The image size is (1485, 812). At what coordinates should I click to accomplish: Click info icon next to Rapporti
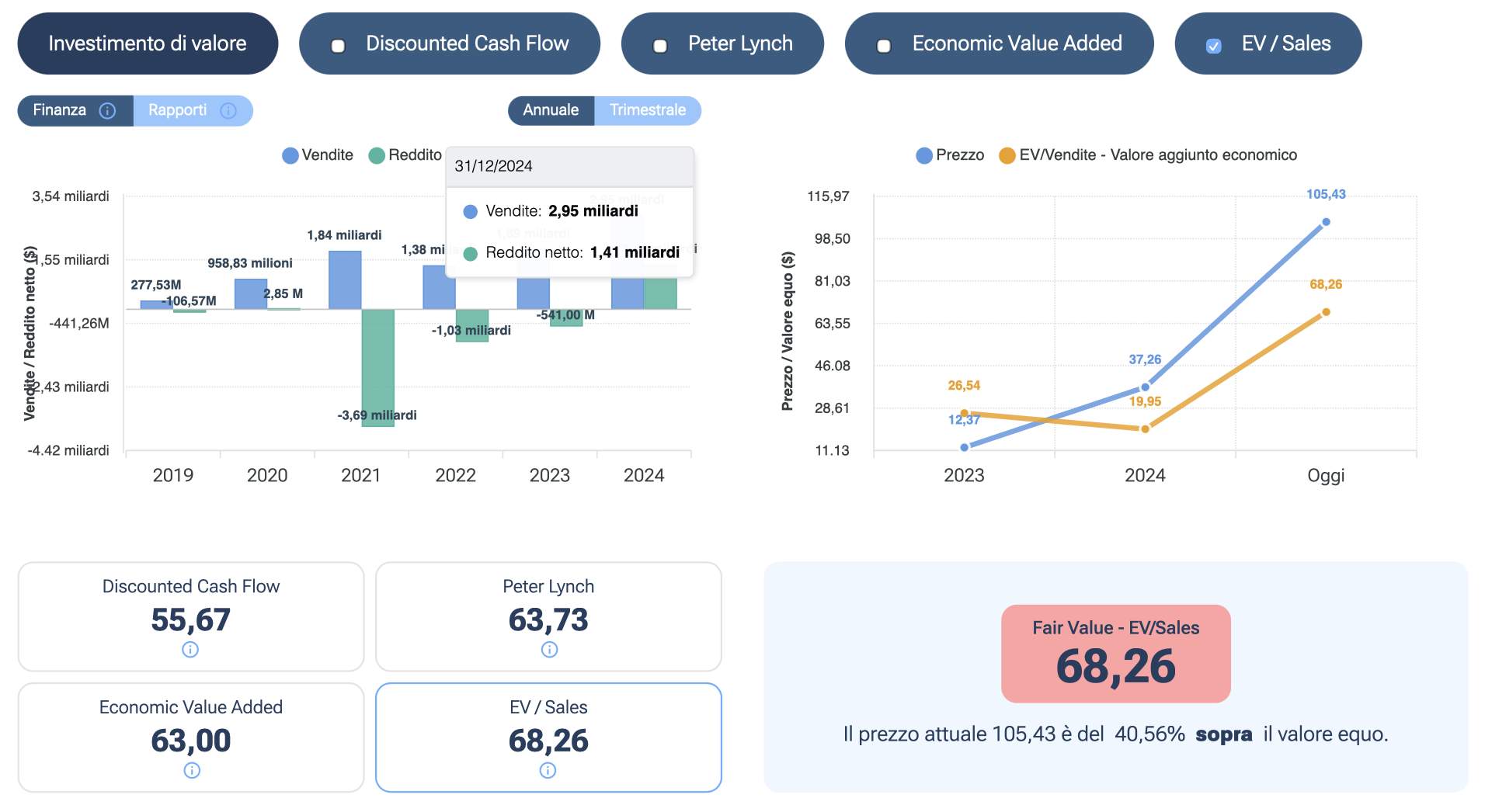tap(228, 111)
